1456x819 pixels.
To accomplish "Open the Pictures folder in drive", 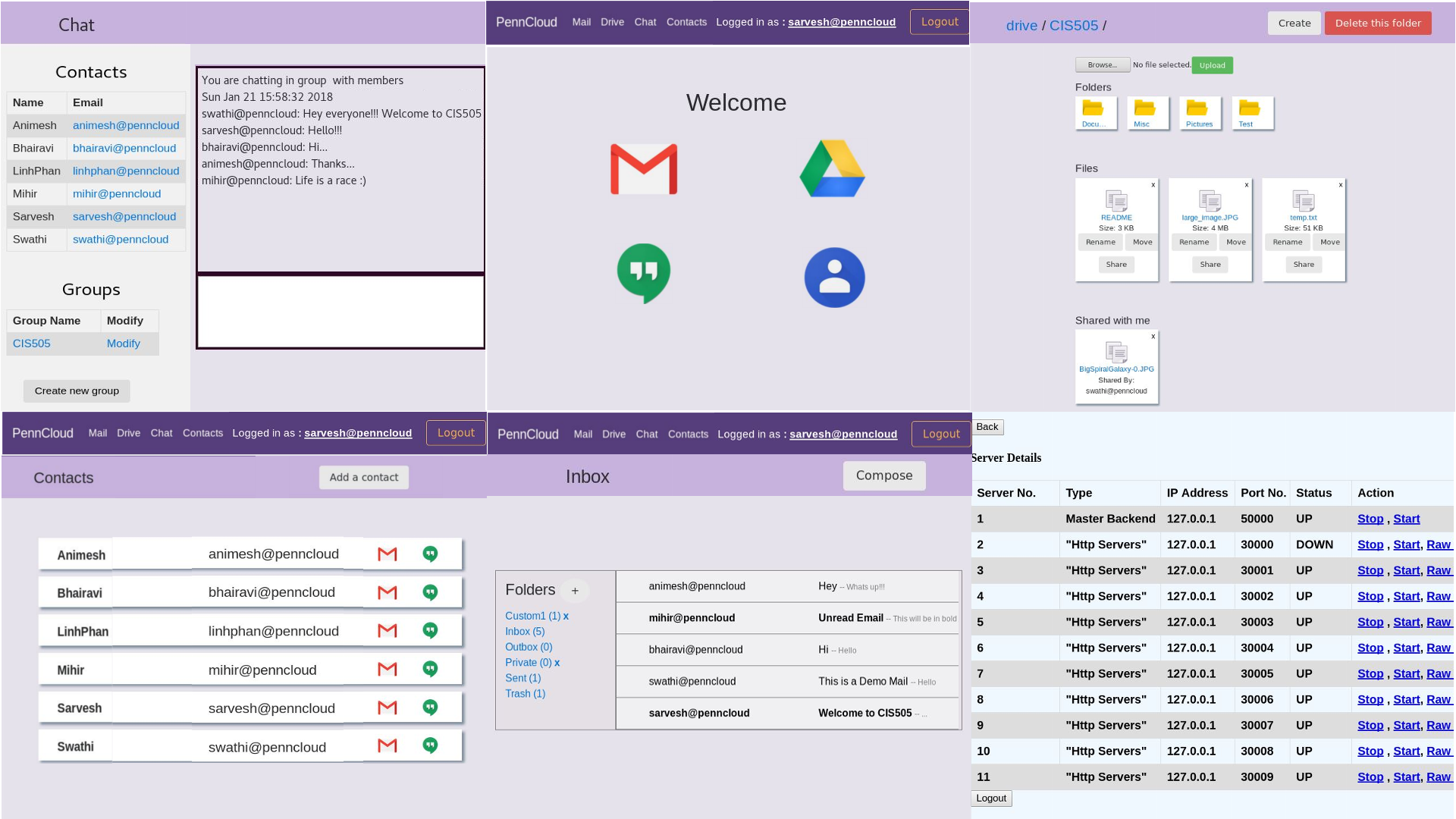I will pos(1200,113).
